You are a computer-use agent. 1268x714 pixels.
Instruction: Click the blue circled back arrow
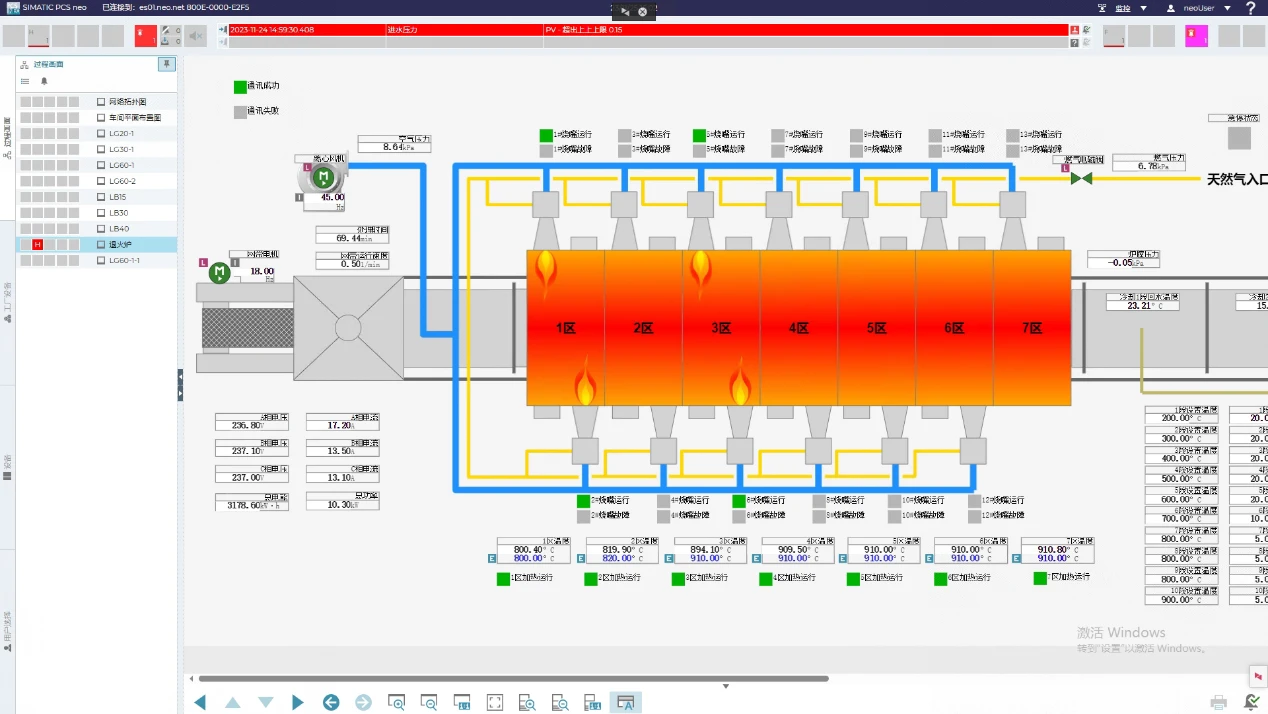[x=331, y=702]
